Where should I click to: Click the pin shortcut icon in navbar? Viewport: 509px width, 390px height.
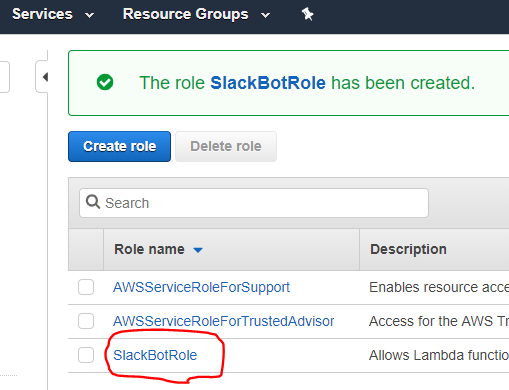307,14
